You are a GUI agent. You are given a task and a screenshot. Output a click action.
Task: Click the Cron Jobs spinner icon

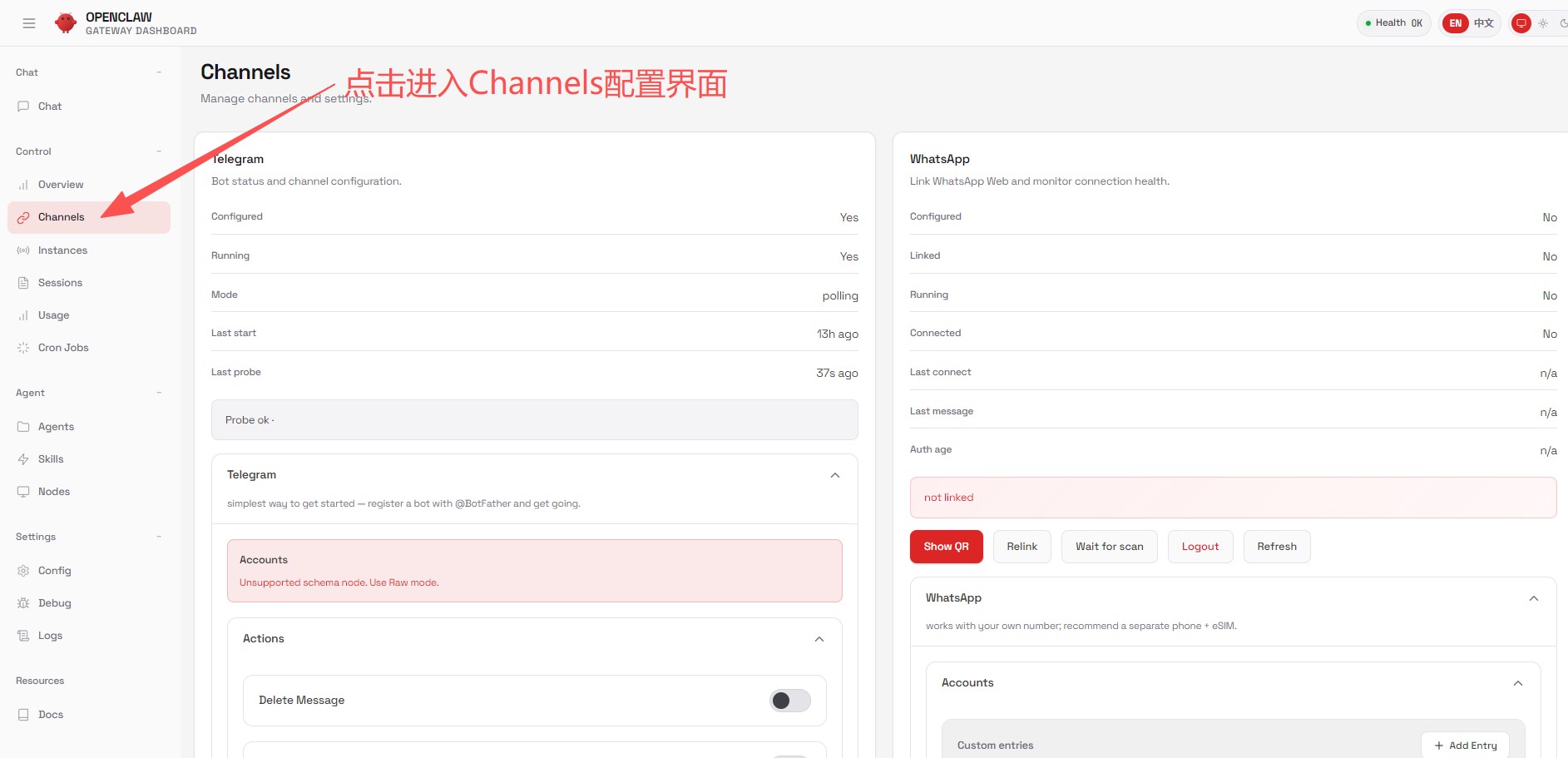point(23,348)
